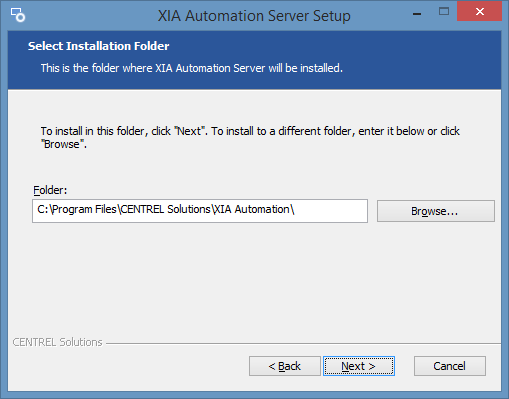Close the setup wizard with the red X

tap(479, 12)
